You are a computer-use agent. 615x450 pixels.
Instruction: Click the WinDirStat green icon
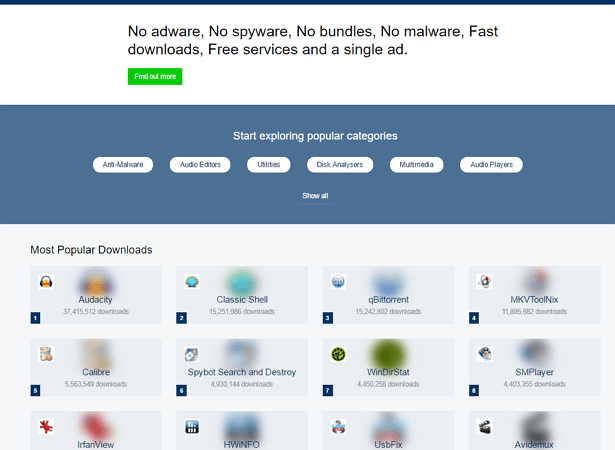[x=338, y=354]
